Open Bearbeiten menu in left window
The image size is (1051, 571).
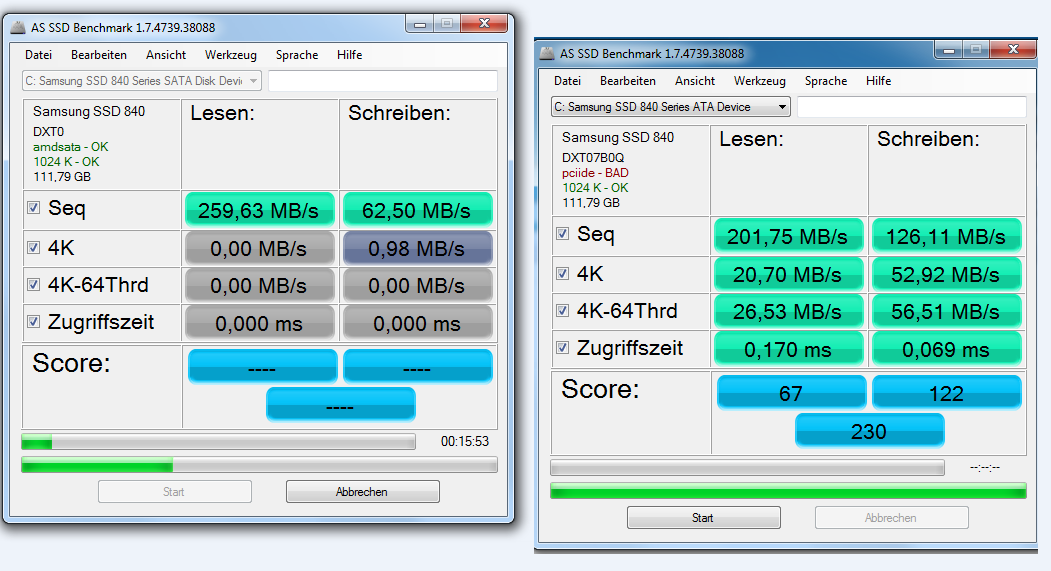(x=99, y=55)
